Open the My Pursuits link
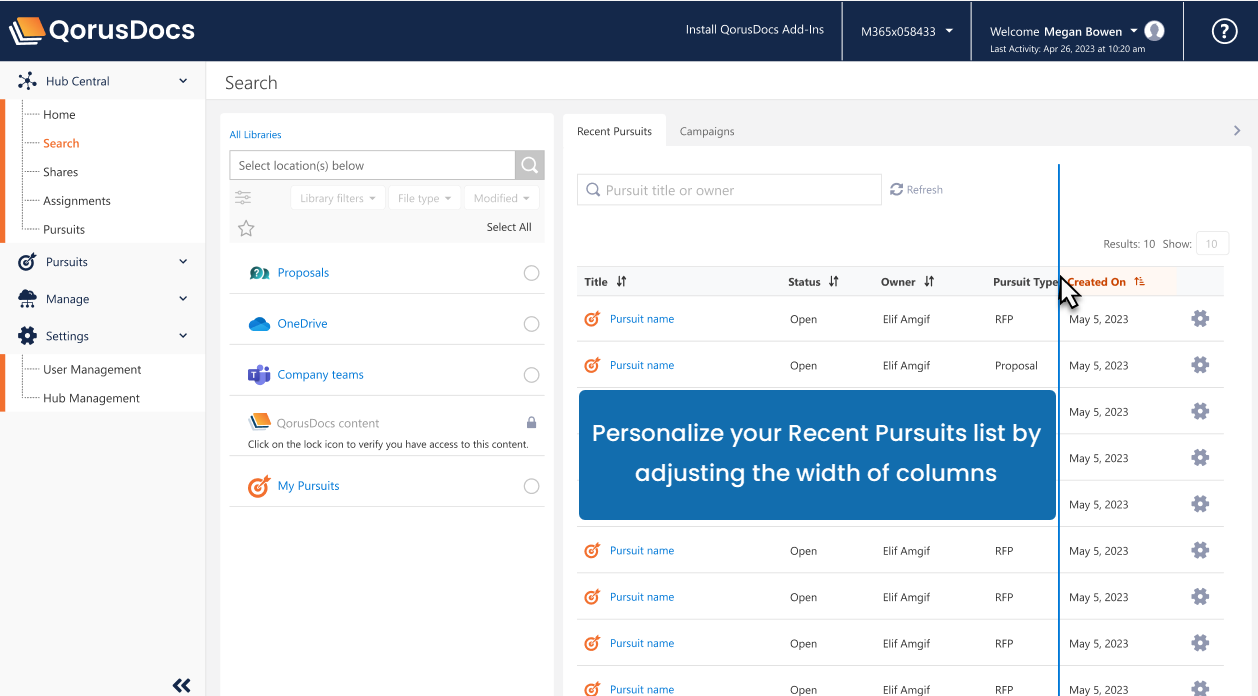Image resolution: width=1258 pixels, height=696 pixels. pos(308,486)
